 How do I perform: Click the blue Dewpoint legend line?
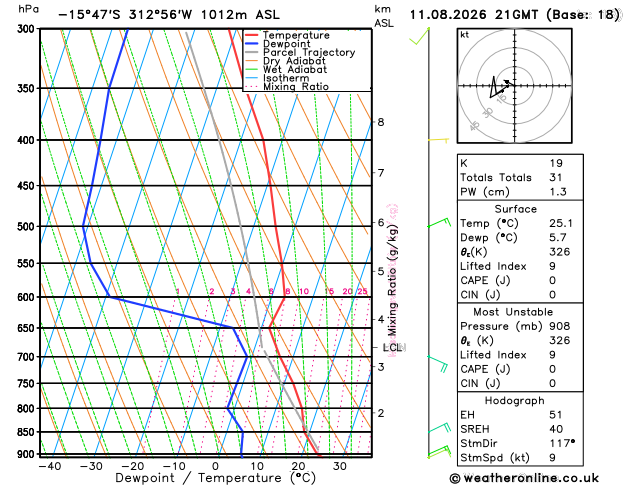[x=252, y=44]
